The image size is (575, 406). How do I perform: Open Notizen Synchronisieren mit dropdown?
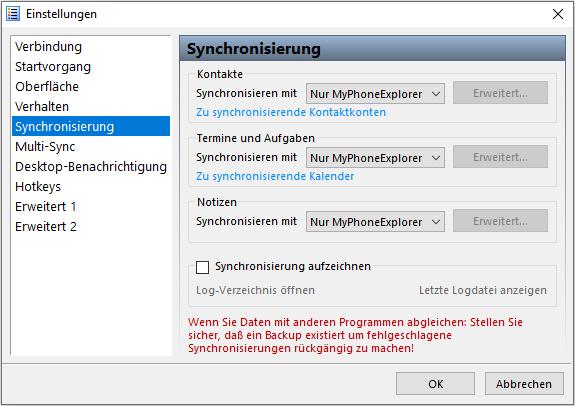coord(375,222)
